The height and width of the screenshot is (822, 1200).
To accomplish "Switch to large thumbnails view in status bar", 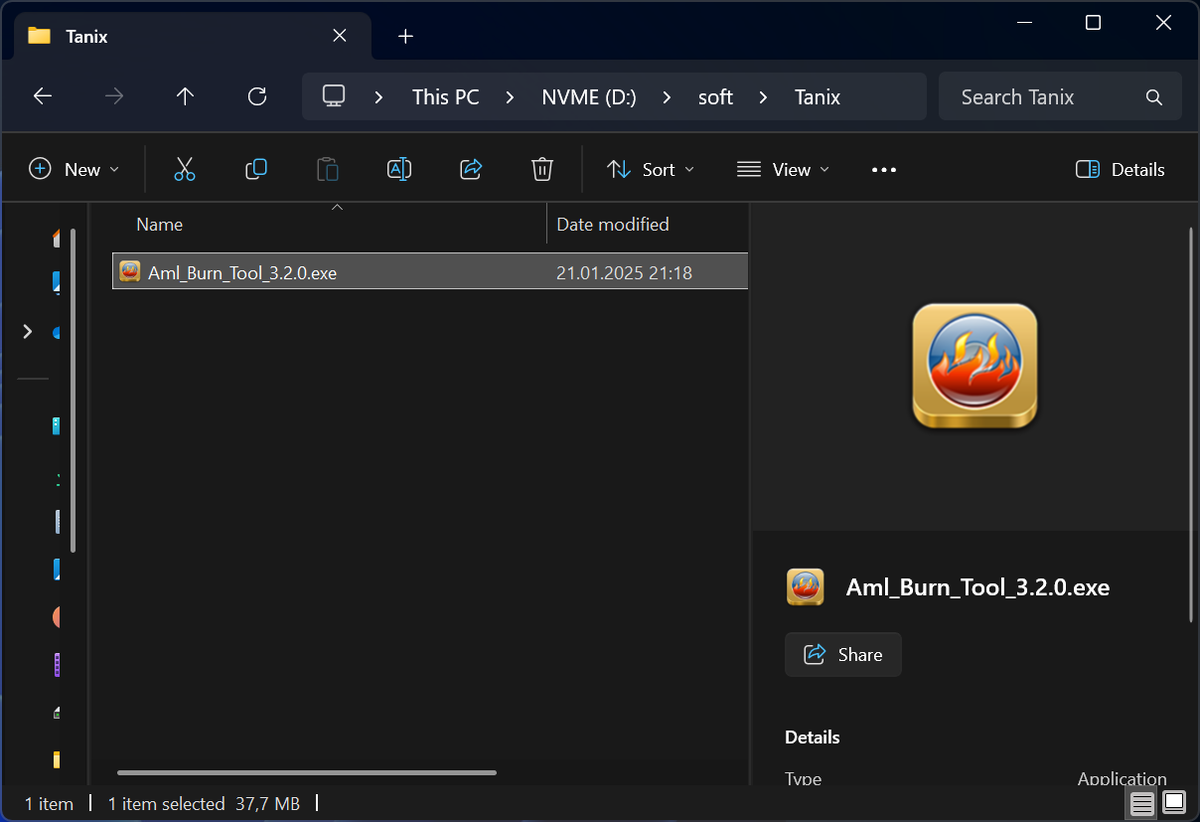I will coord(1174,803).
